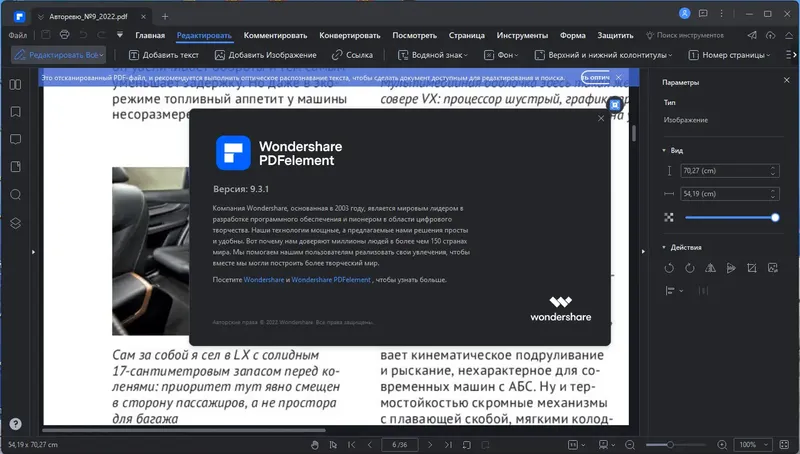Open Верхний и нижний колонтитулы dropdown
The image size is (800, 454).
603,55
